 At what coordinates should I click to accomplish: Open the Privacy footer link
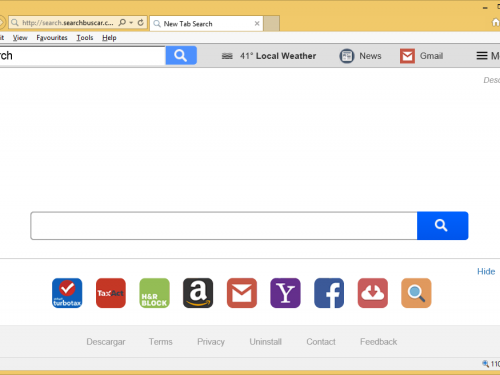click(211, 342)
